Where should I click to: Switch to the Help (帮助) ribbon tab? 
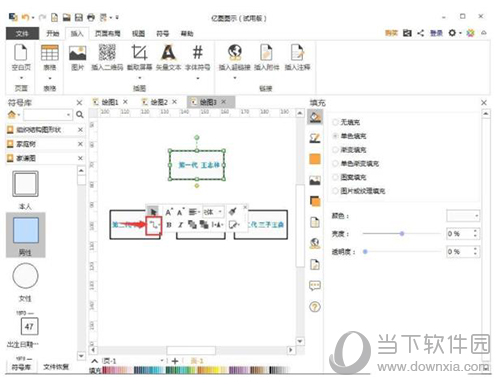coord(187,33)
